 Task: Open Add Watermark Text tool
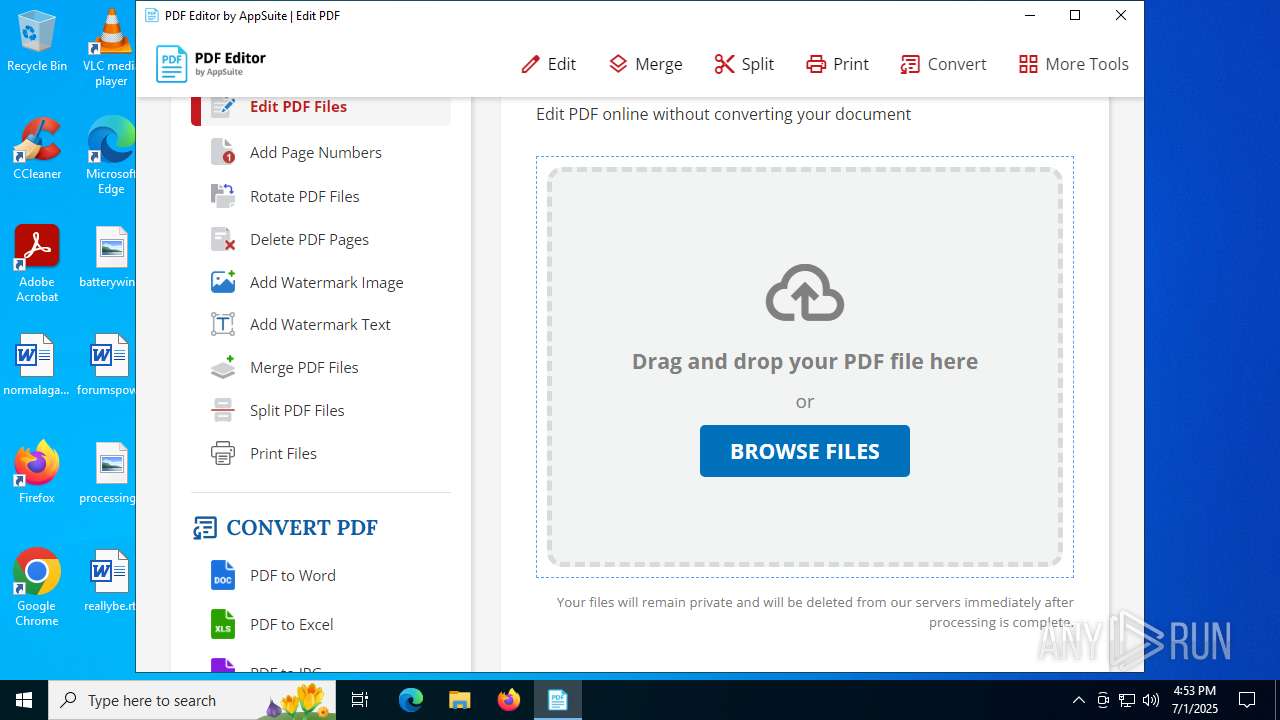point(321,324)
